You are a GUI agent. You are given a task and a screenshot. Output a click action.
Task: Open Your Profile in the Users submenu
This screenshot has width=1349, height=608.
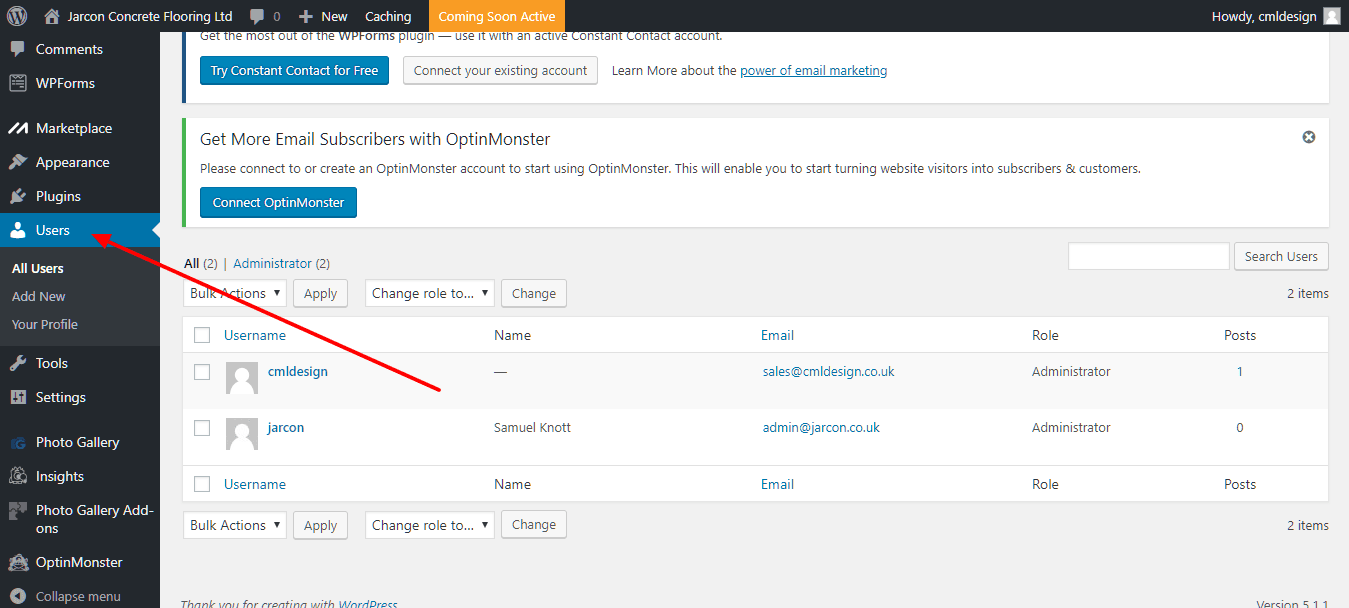click(45, 324)
